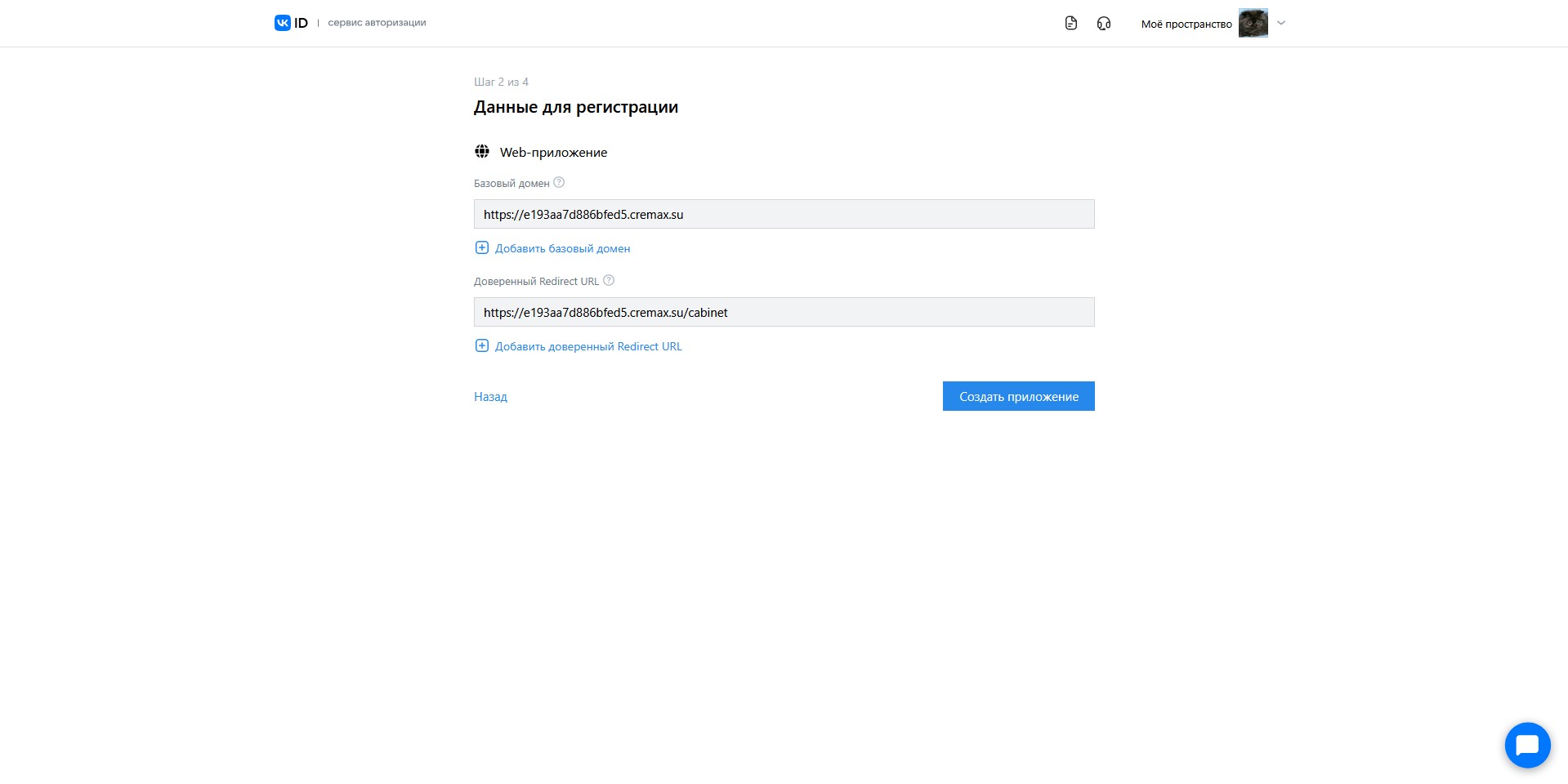Image resolution: width=1568 pixels, height=784 pixels.
Task: Click the user avatar thumbnail
Action: tap(1253, 23)
